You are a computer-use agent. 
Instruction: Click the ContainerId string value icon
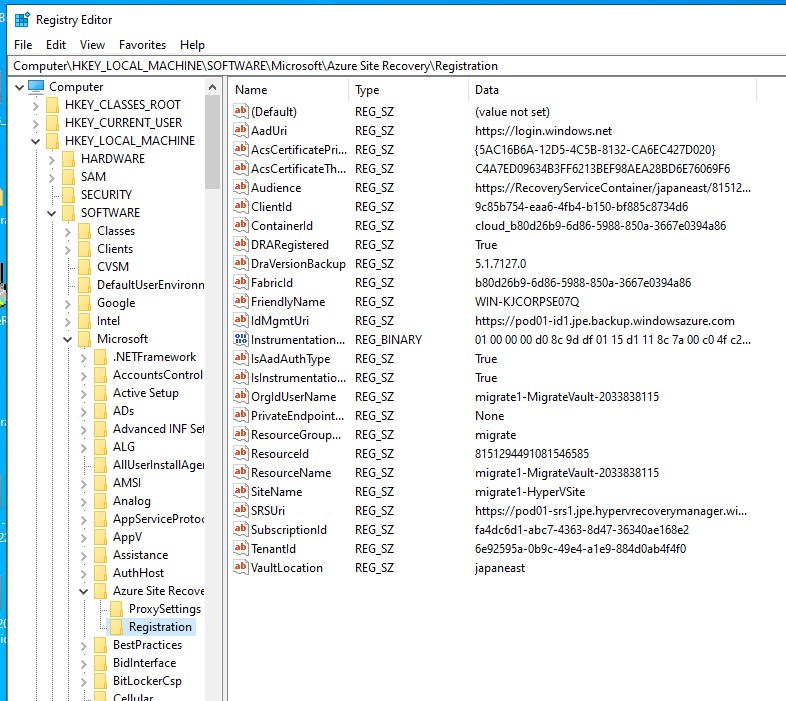click(241, 226)
